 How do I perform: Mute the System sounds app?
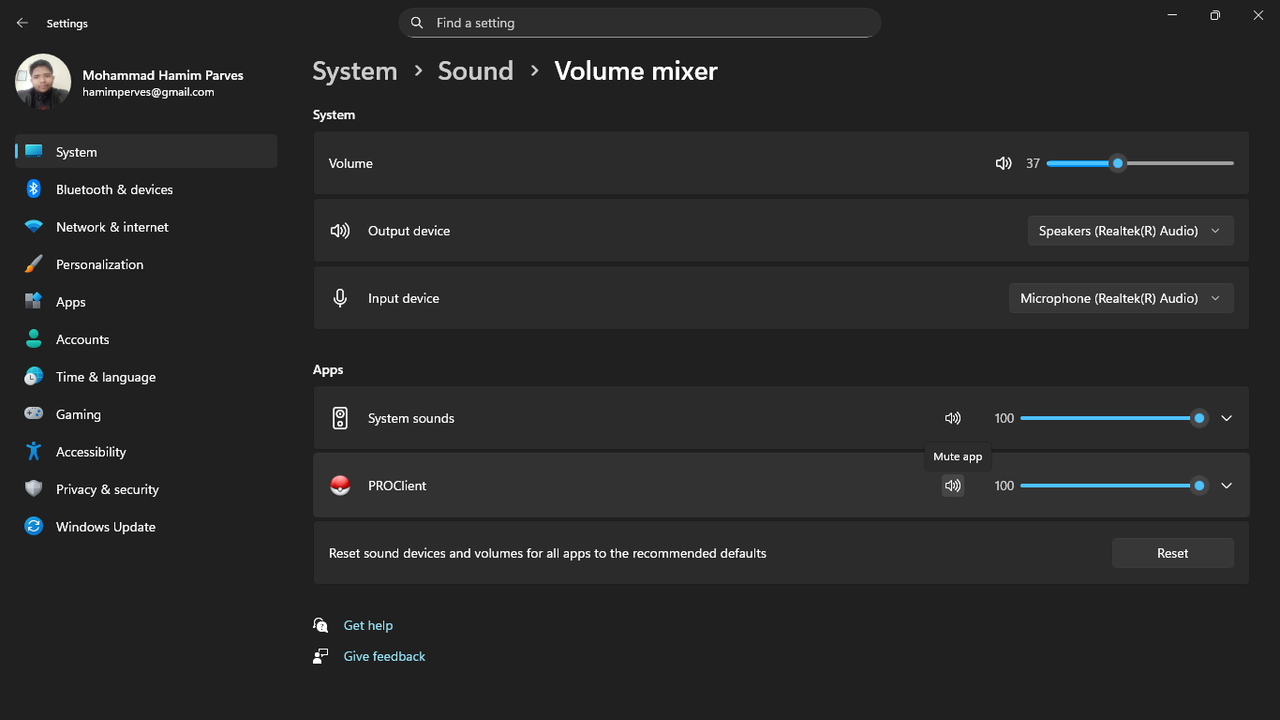[952, 418]
